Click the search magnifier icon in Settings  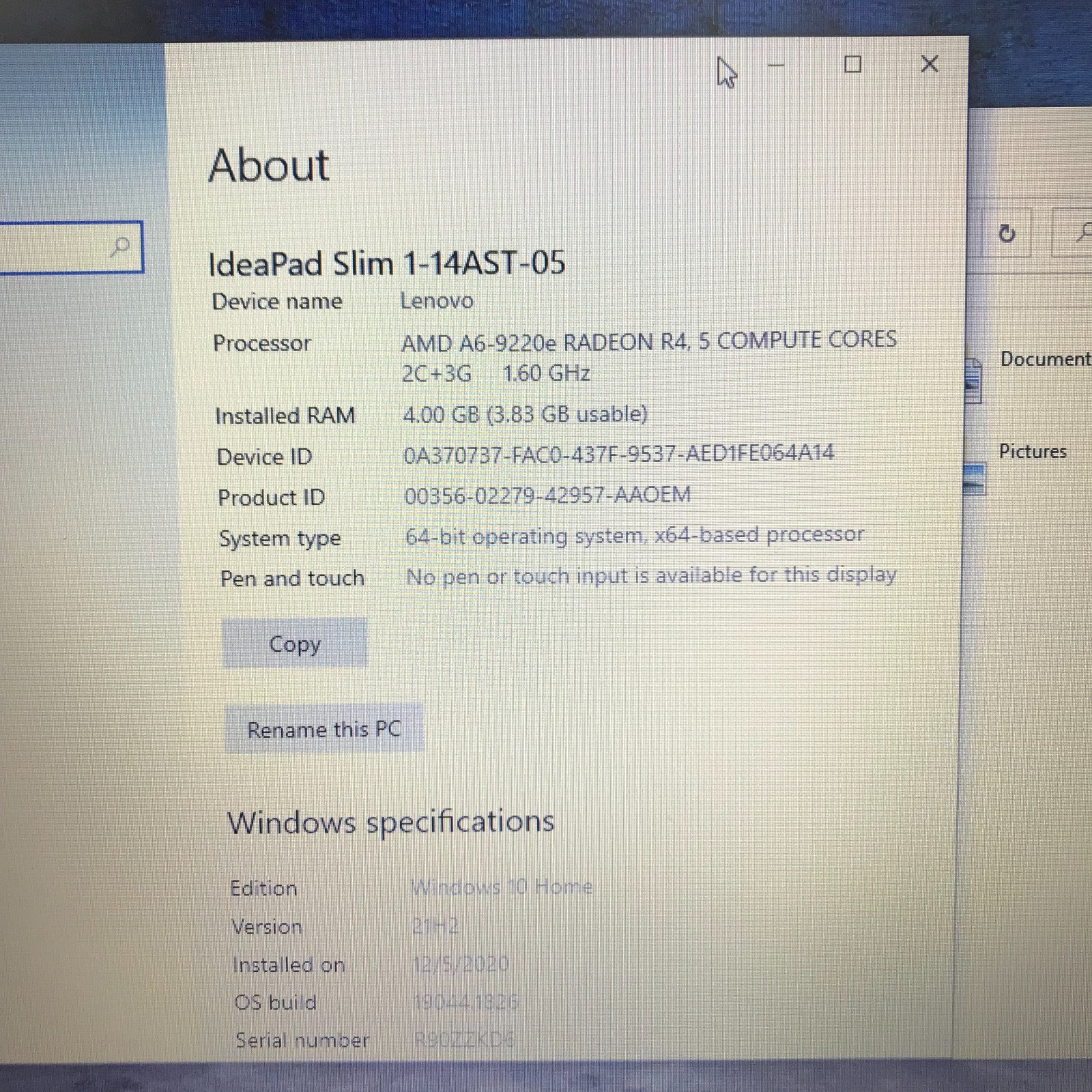120,246
